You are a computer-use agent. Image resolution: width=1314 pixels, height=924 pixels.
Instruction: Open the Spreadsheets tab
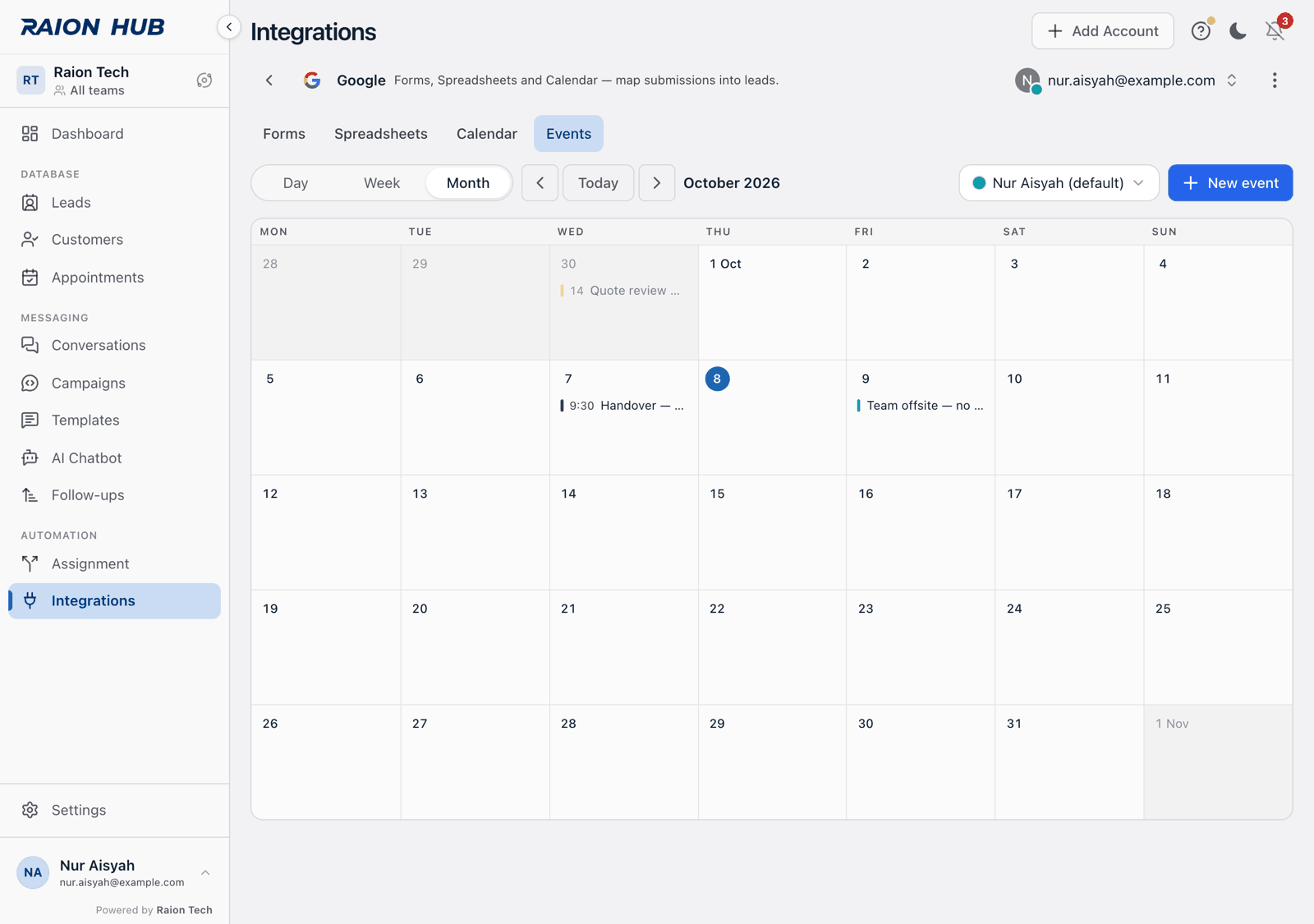(x=381, y=134)
